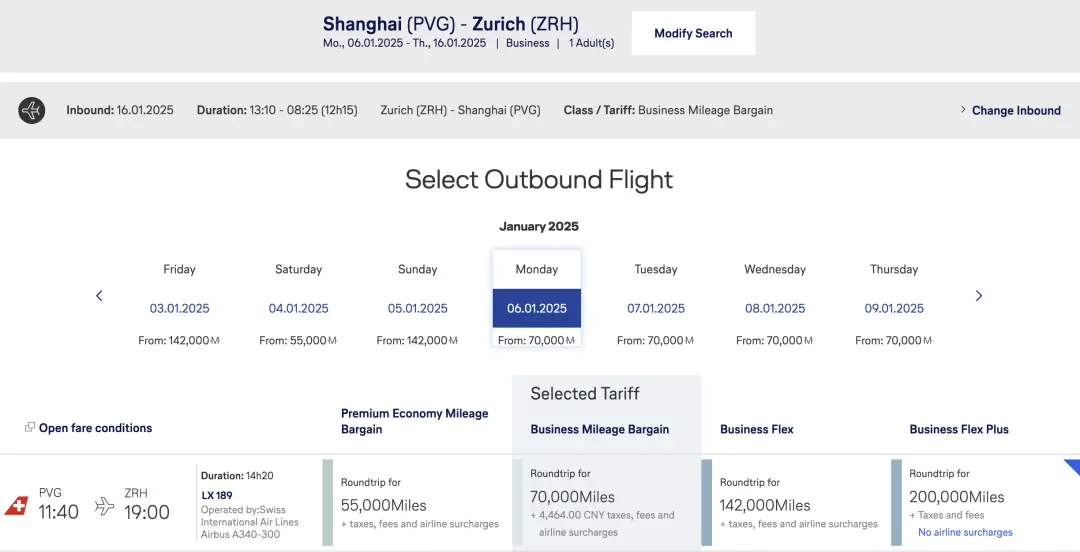Image resolution: width=1080 pixels, height=552 pixels.
Task: Click the blue corner marker on Business Flex Plus
Action: pos(1072,467)
